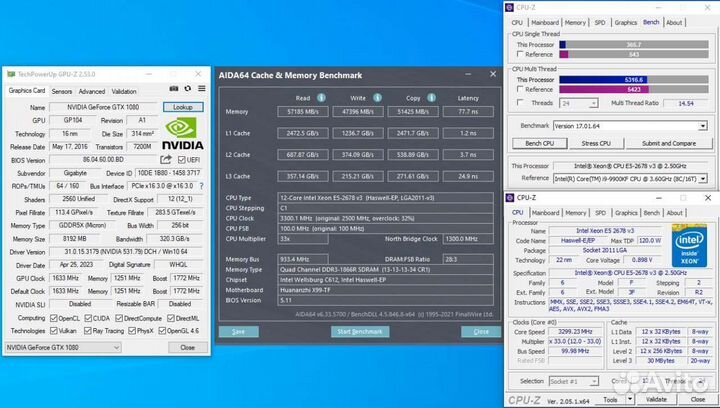This screenshot has height=408, width=720.
Task: Click the GPU-Z Driver Version field
Action: point(126,252)
